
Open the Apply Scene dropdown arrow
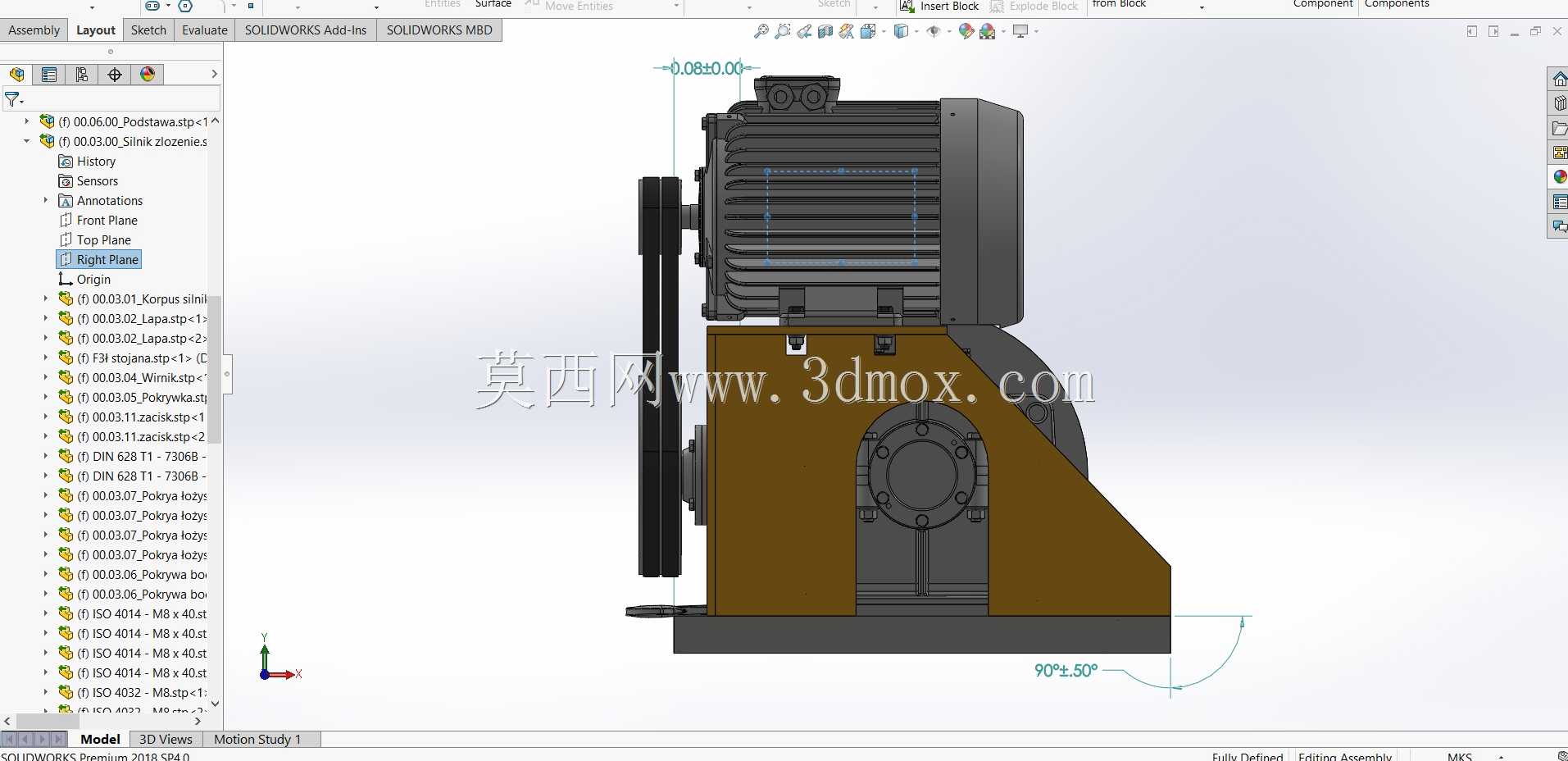point(1003,32)
